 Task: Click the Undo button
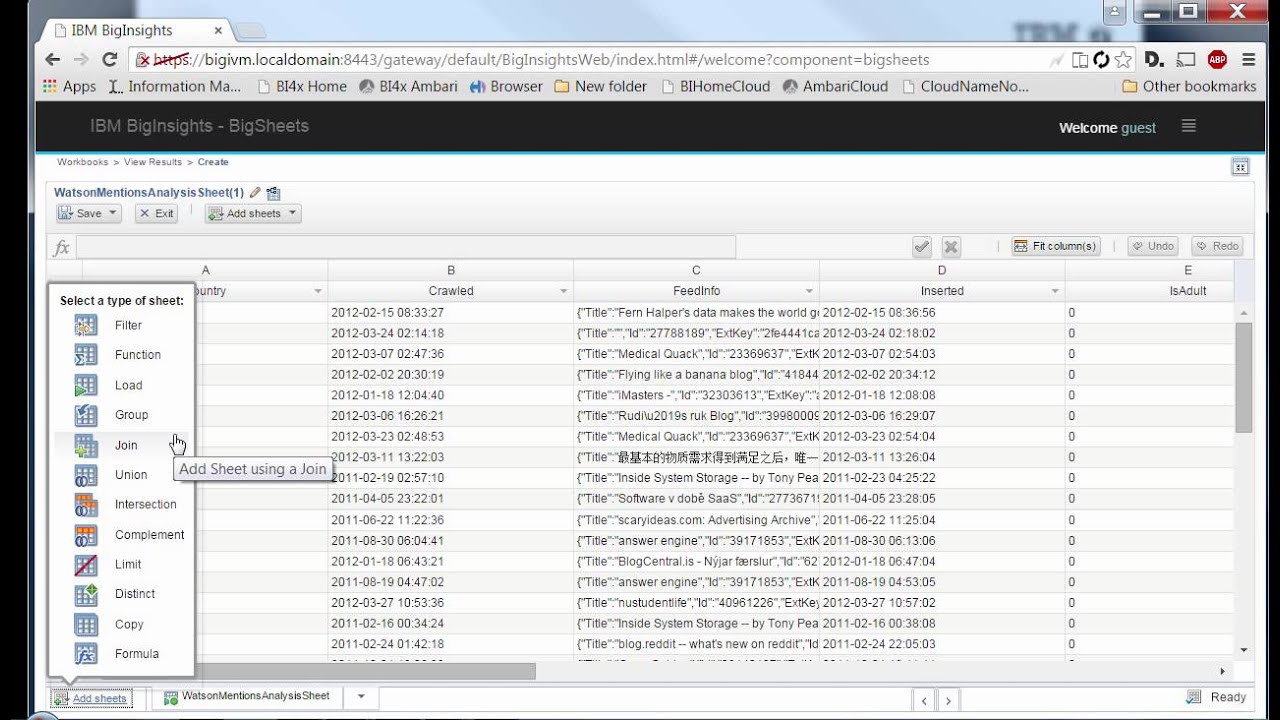[1153, 246]
